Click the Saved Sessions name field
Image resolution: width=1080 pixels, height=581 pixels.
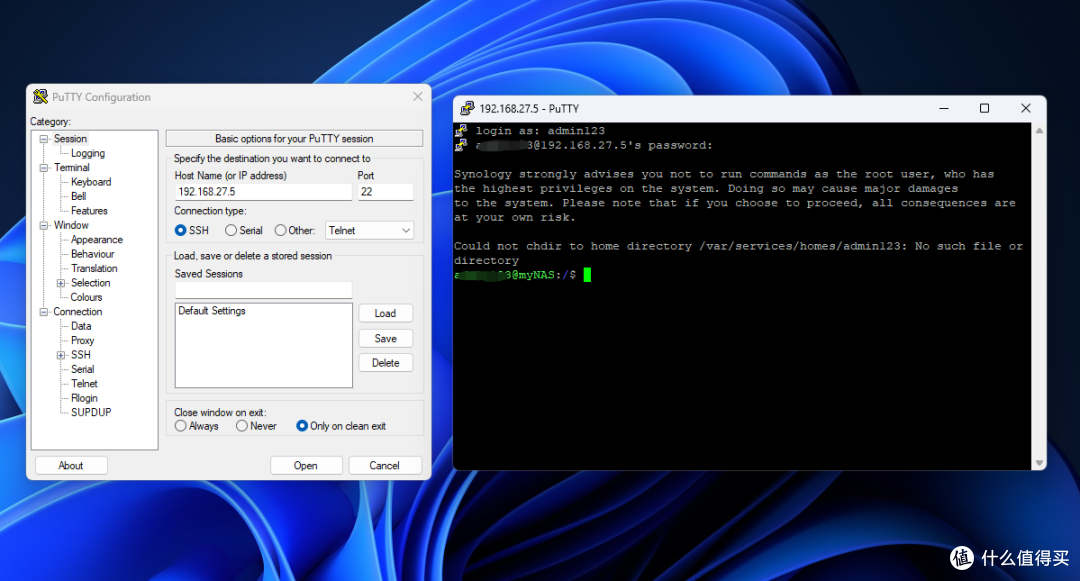click(x=263, y=290)
